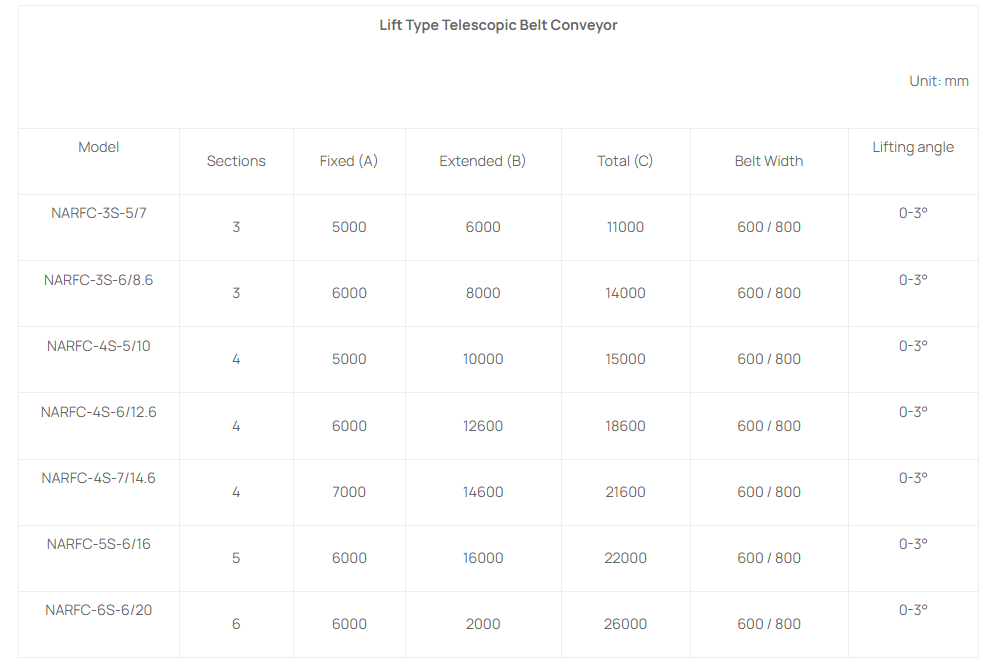Click the 26000 total length value
The height and width of the screenshot is (665, 1001).
[x=625, y=624]
